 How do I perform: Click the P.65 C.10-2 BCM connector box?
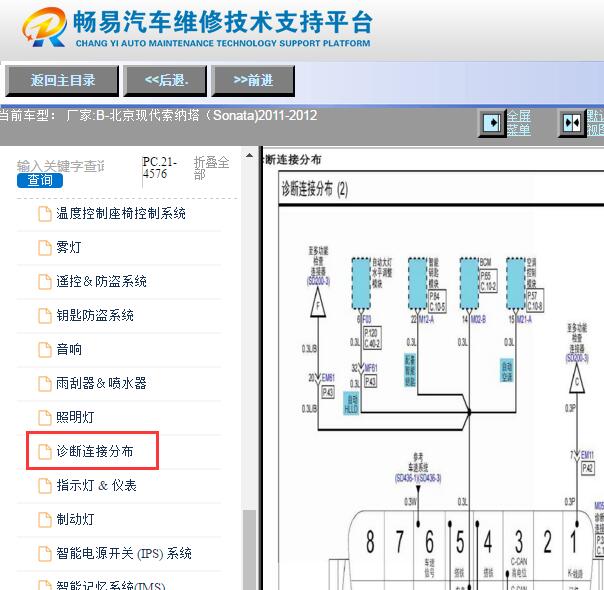488,281
